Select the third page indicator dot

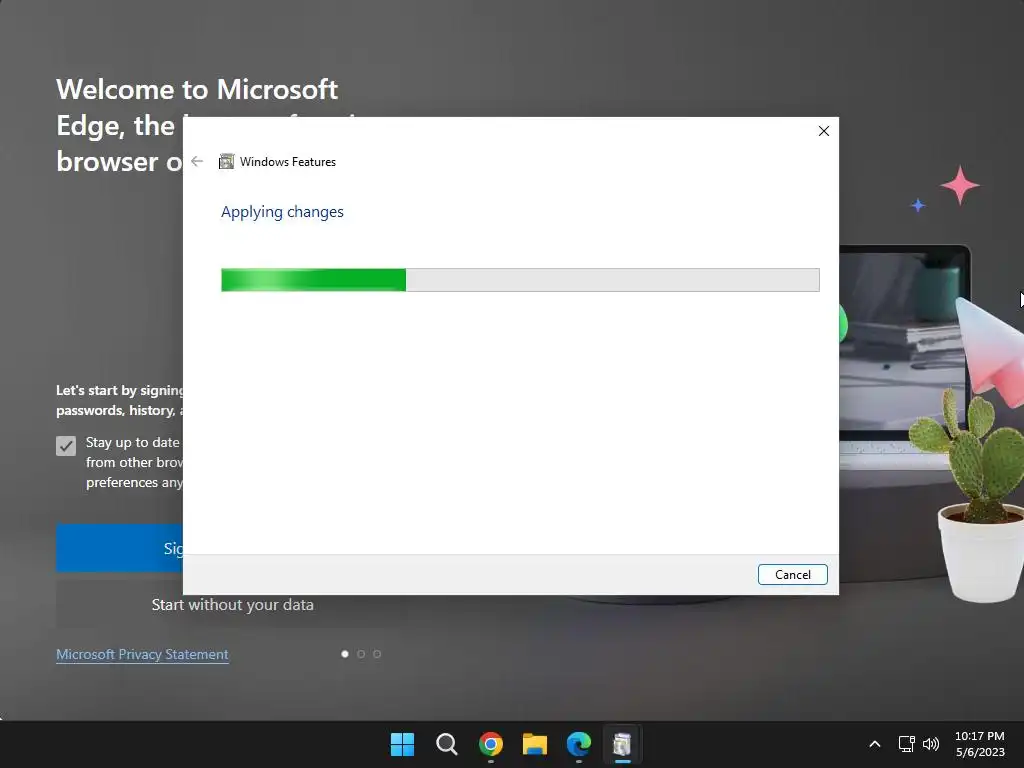pos(377,654)
